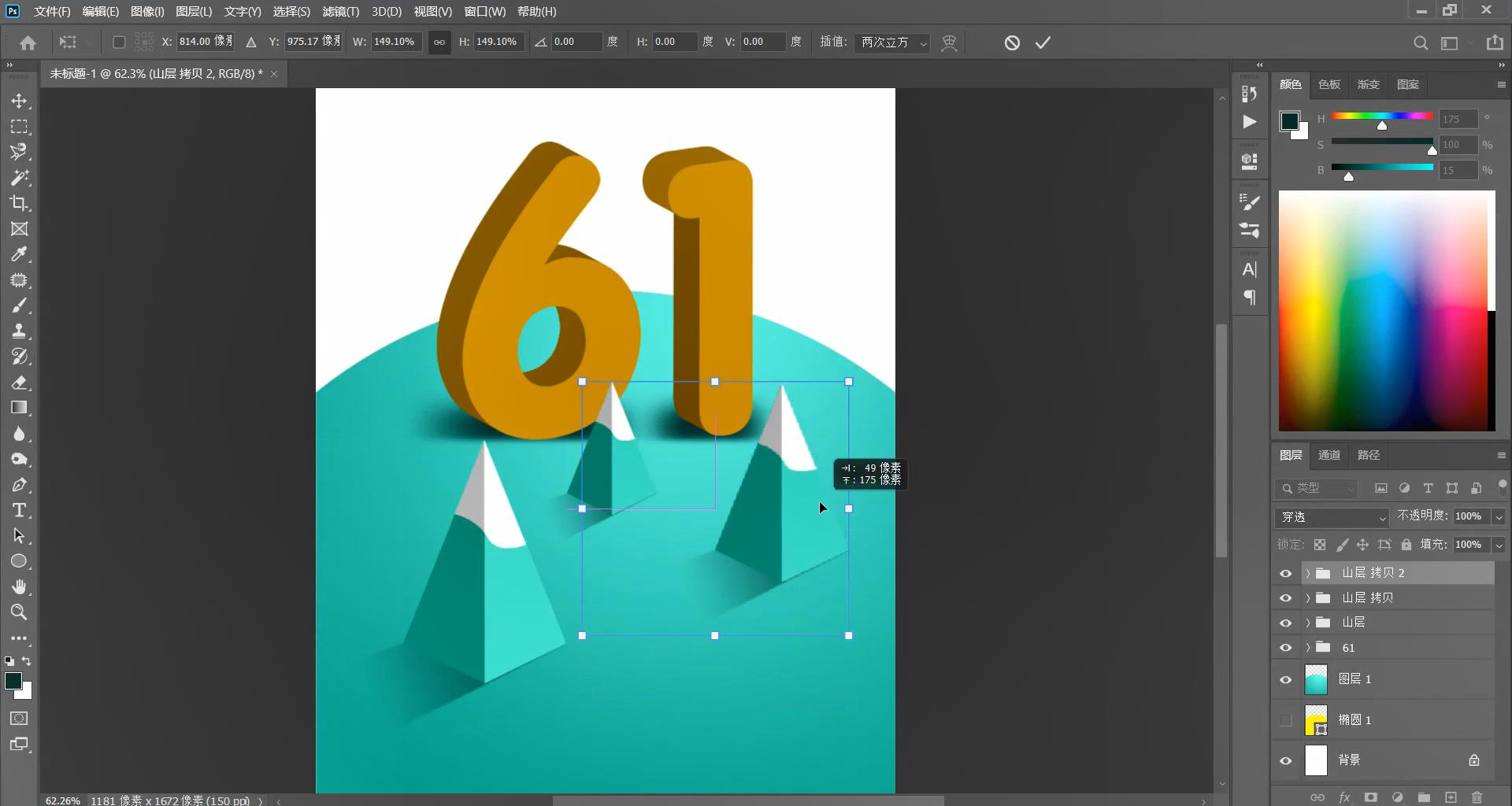Select the Magic Wand tool
The width and height of the screenshot is (1512, 806).
pyautogui.click(x=20, y=178)
